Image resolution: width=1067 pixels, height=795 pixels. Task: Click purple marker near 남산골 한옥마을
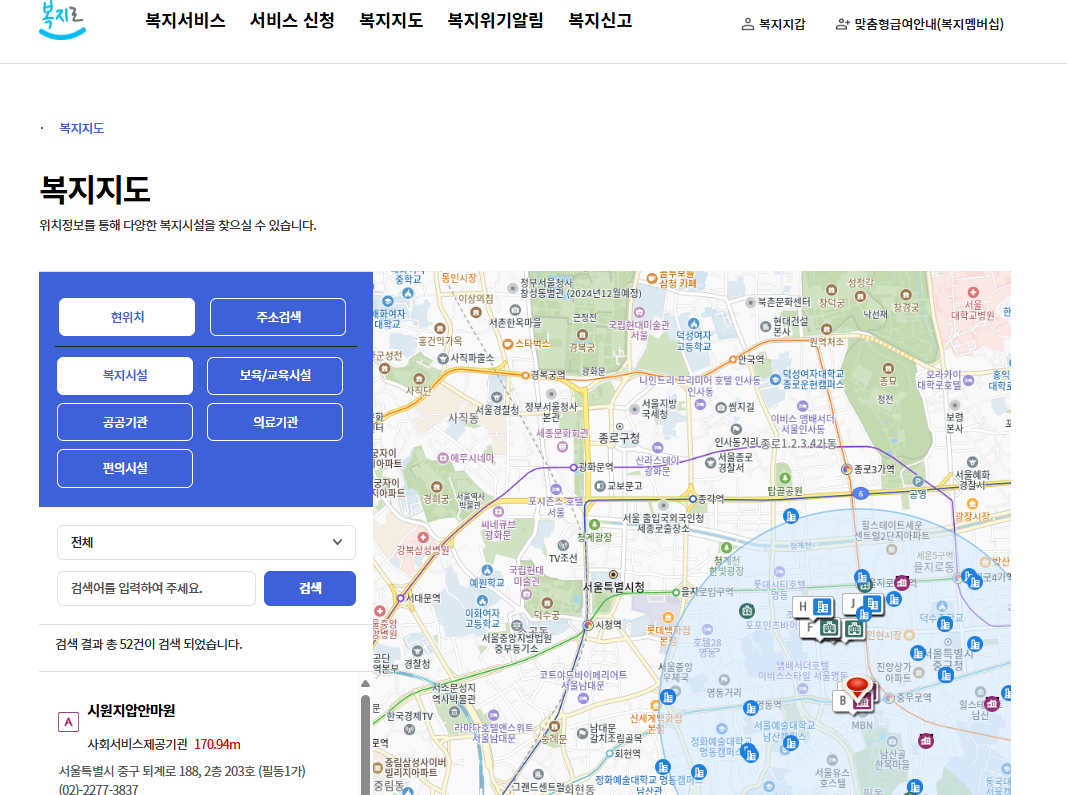925,740
